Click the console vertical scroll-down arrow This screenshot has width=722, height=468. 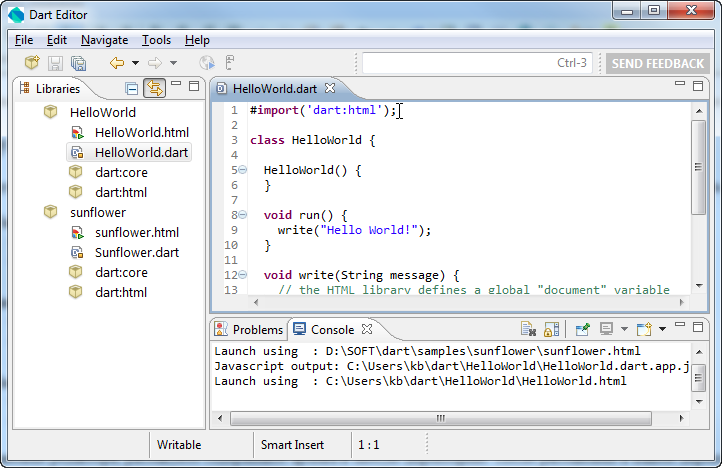click(699, 402)
